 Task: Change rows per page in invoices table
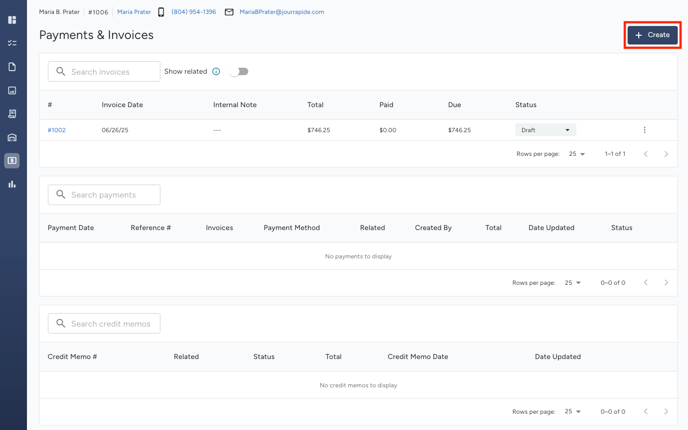tap(577, 154)
